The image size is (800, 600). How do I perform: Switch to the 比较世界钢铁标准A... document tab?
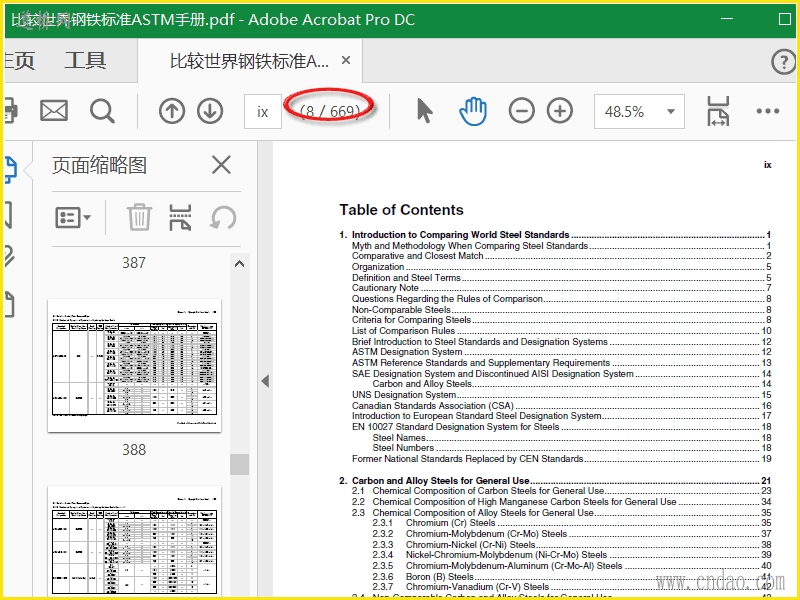click(249, 61)
